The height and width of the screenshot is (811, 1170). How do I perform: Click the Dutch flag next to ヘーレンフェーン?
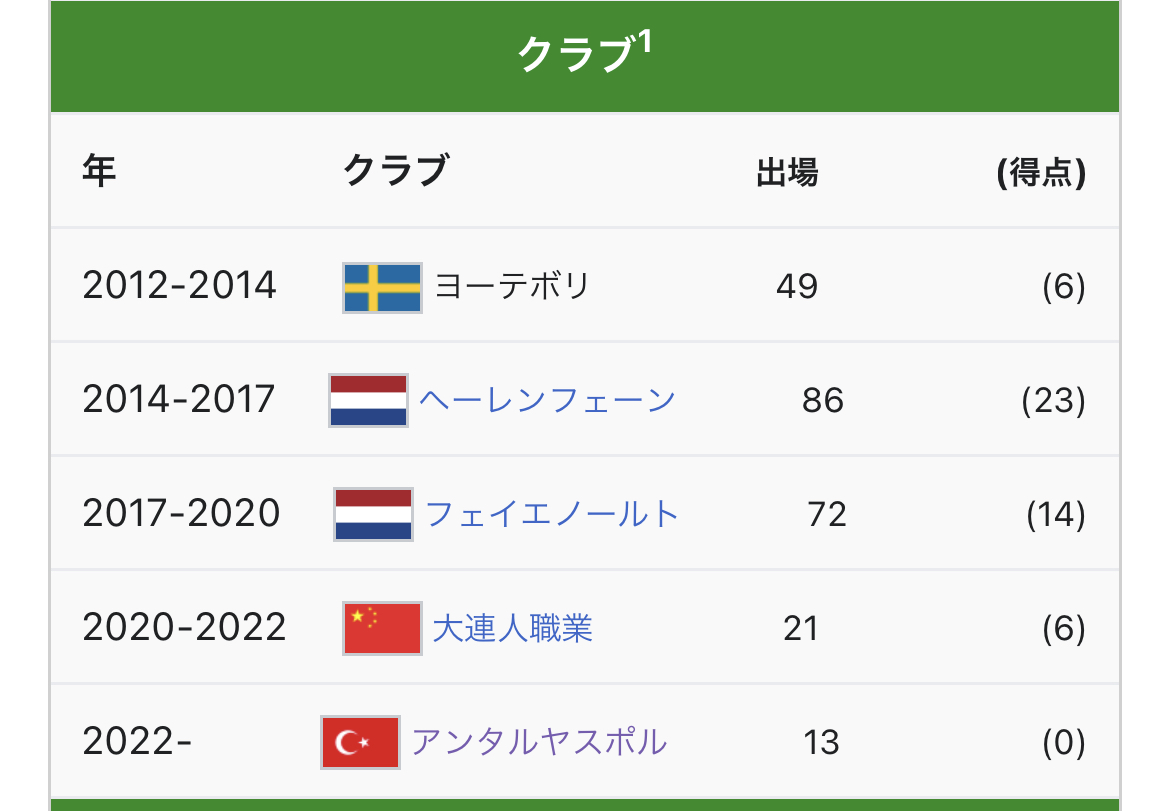(x=368, y=401)
